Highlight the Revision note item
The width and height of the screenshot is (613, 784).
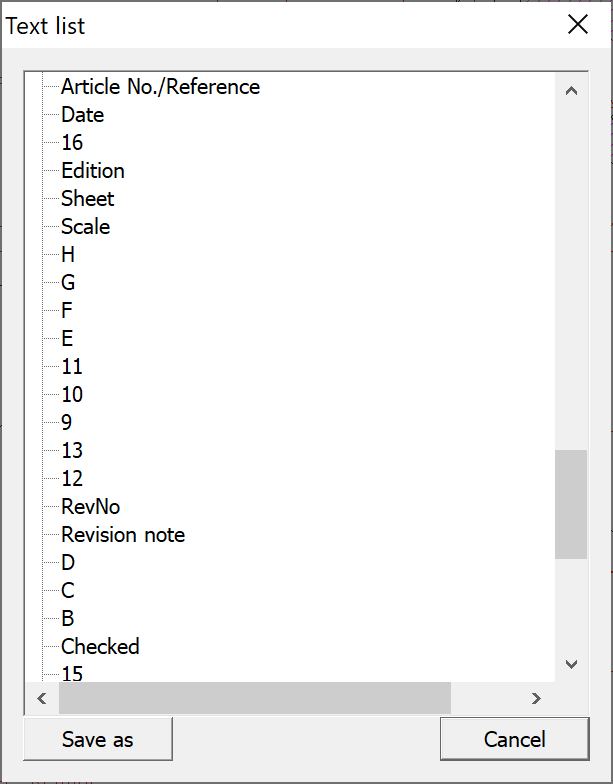point(123,535)
